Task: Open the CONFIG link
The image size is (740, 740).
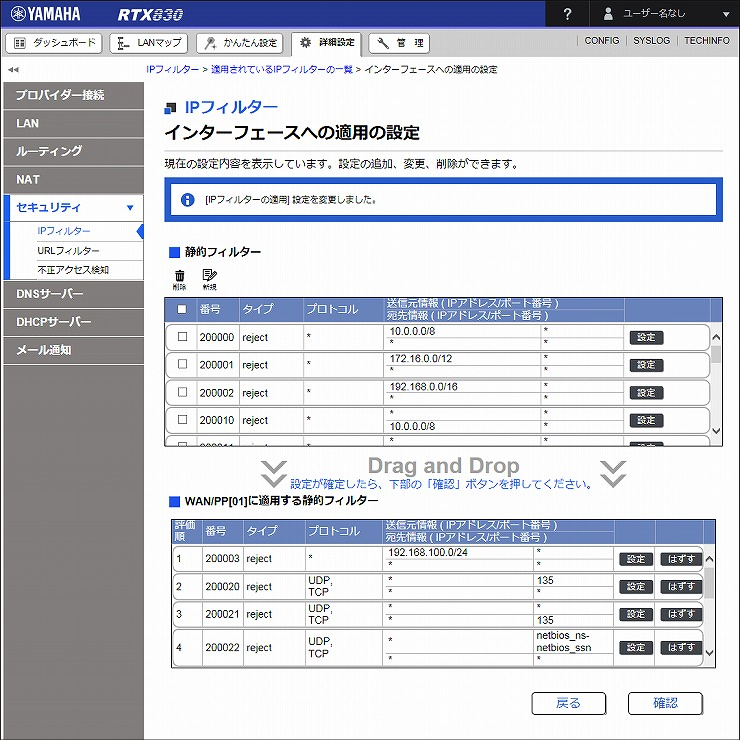Action: (x=601, y=41)
